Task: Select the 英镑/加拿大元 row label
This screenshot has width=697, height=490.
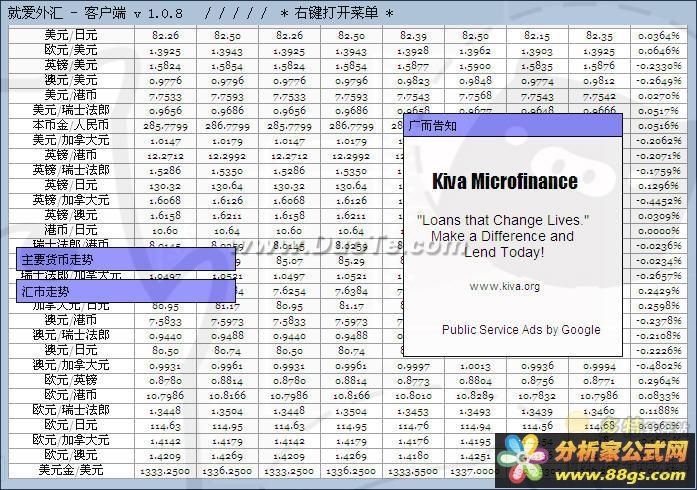Action: point(71,200)
